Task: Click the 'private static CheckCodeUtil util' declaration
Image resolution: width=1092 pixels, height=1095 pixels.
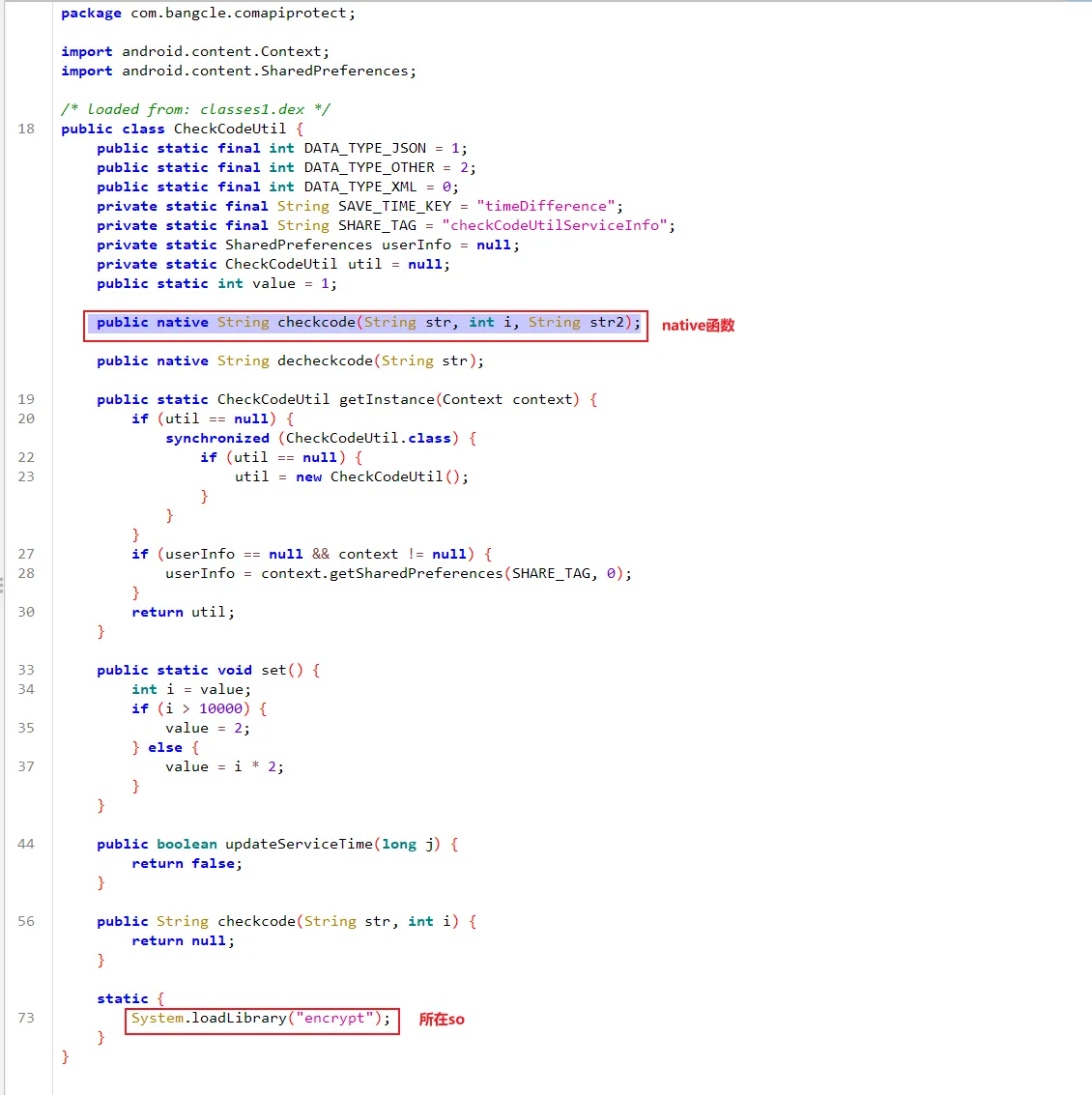Action: point(273,265)
